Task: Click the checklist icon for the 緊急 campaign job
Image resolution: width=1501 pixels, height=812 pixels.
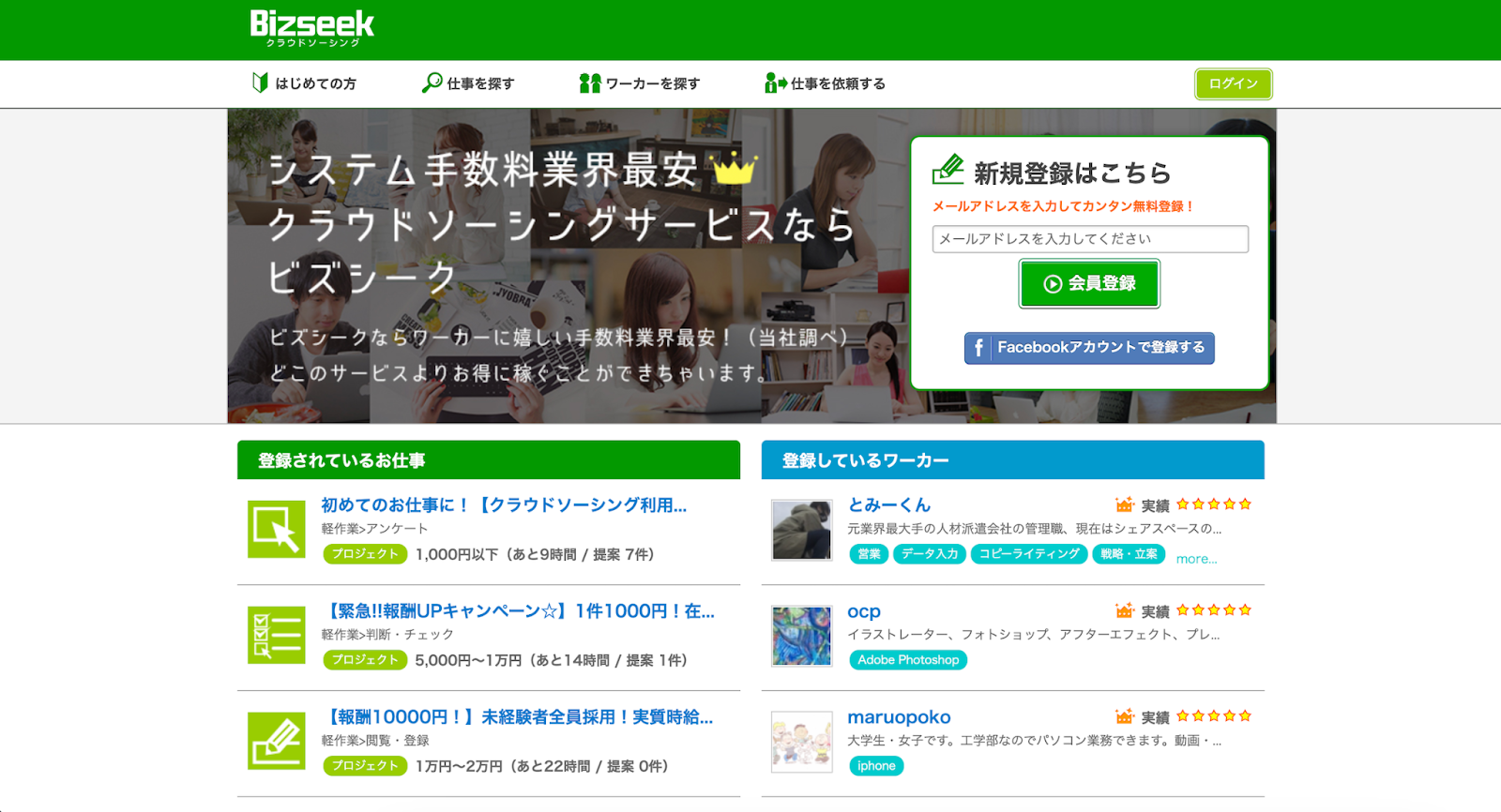Action: [x=277, y=635]
